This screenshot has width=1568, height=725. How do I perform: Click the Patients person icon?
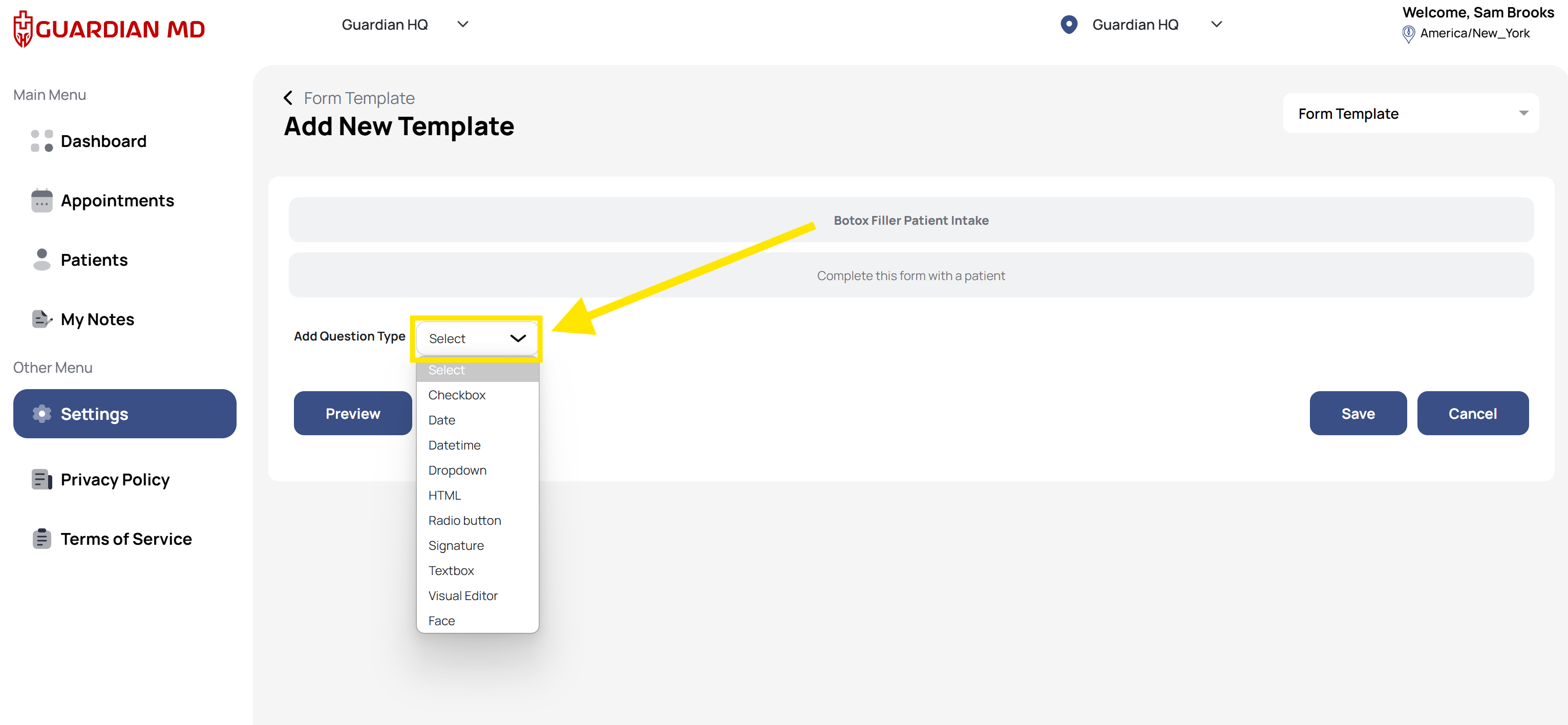click(x=41, y=259)
